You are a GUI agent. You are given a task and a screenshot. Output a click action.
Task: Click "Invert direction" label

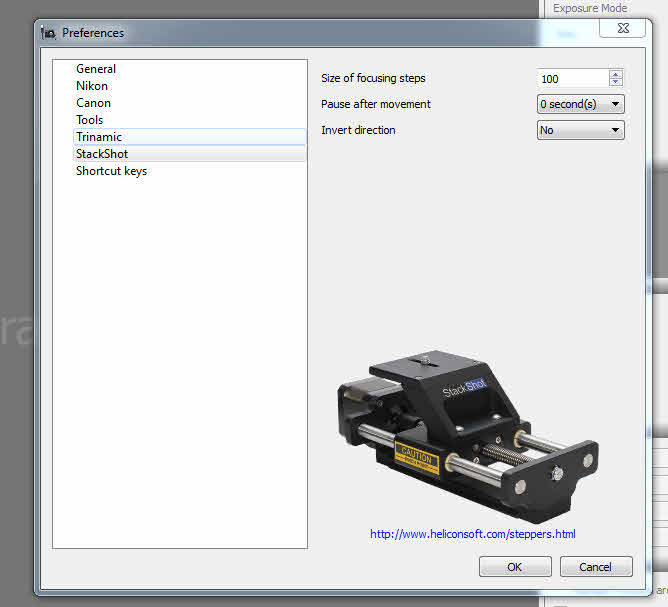coord(358,130)
